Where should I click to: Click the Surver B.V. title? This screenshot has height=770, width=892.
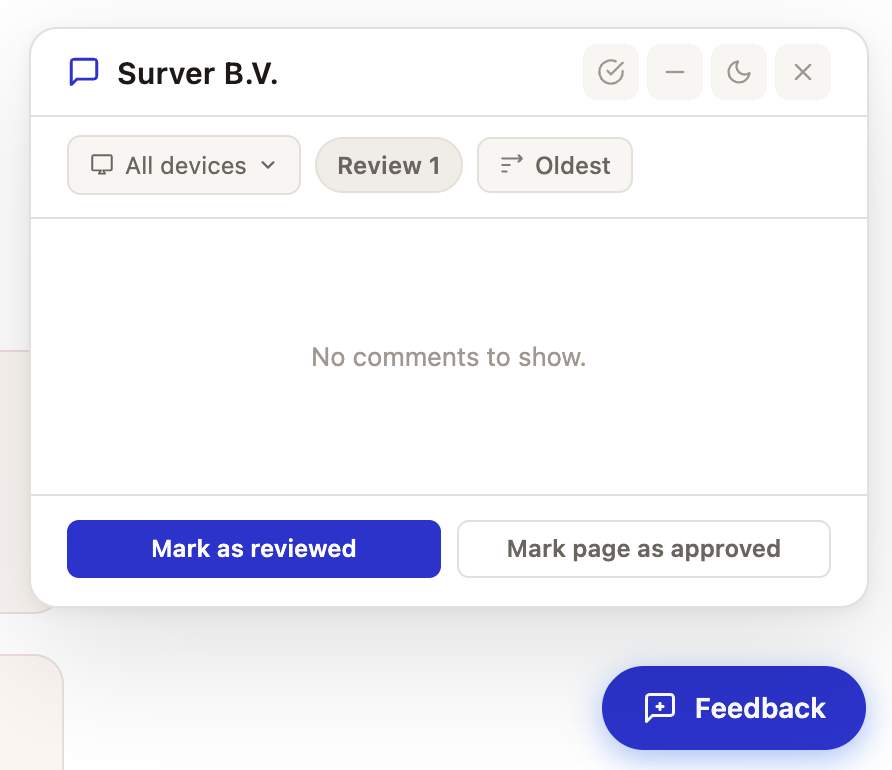pyautogui.click(x=197, y=73)
